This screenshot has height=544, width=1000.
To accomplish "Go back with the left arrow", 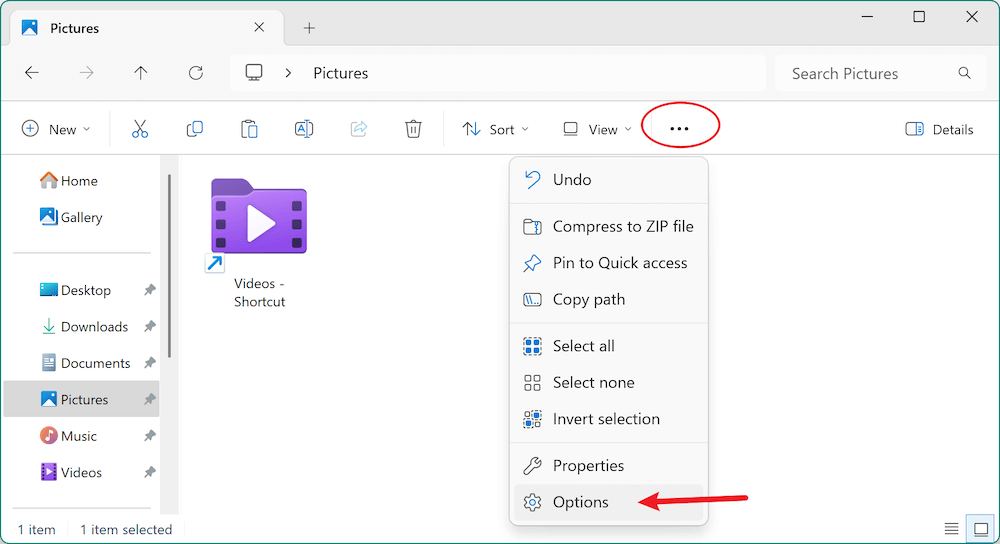I will click(32, 73).
